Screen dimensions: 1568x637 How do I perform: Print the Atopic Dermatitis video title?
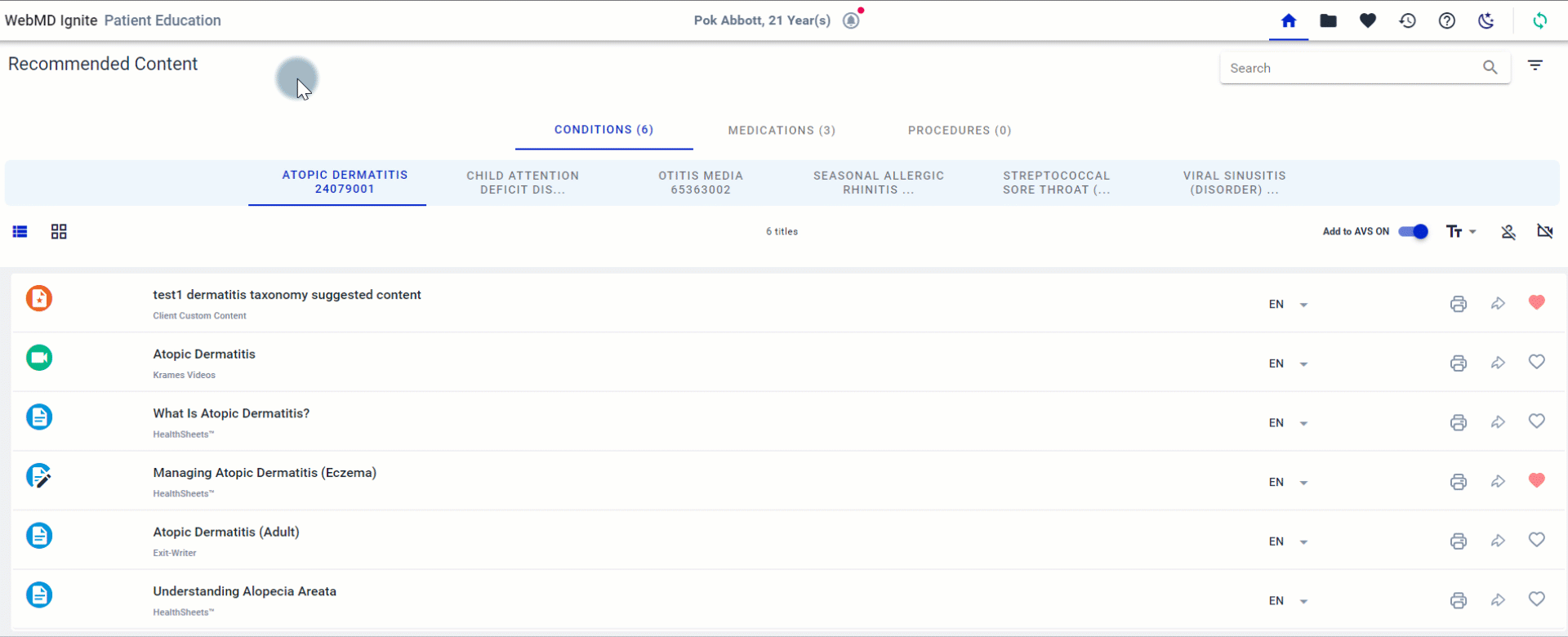1458,363
